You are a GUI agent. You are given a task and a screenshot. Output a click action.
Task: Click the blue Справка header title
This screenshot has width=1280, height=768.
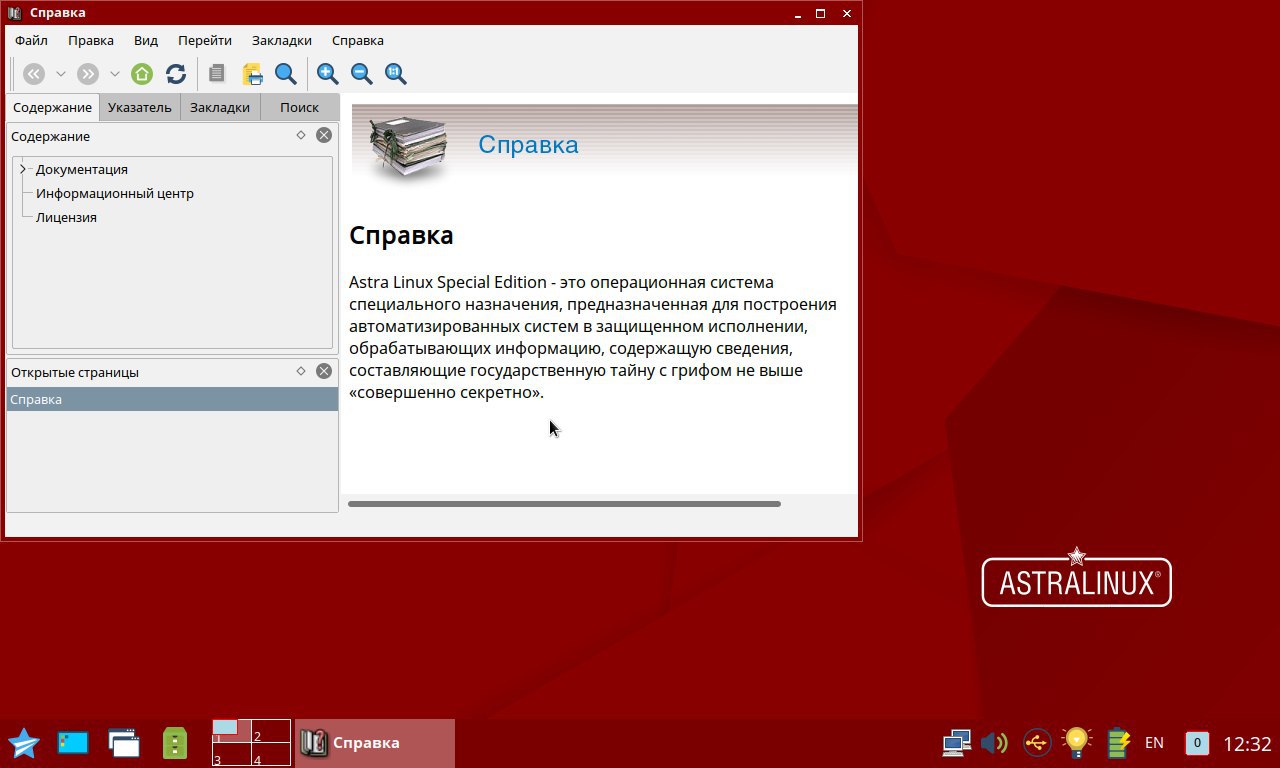528,144
